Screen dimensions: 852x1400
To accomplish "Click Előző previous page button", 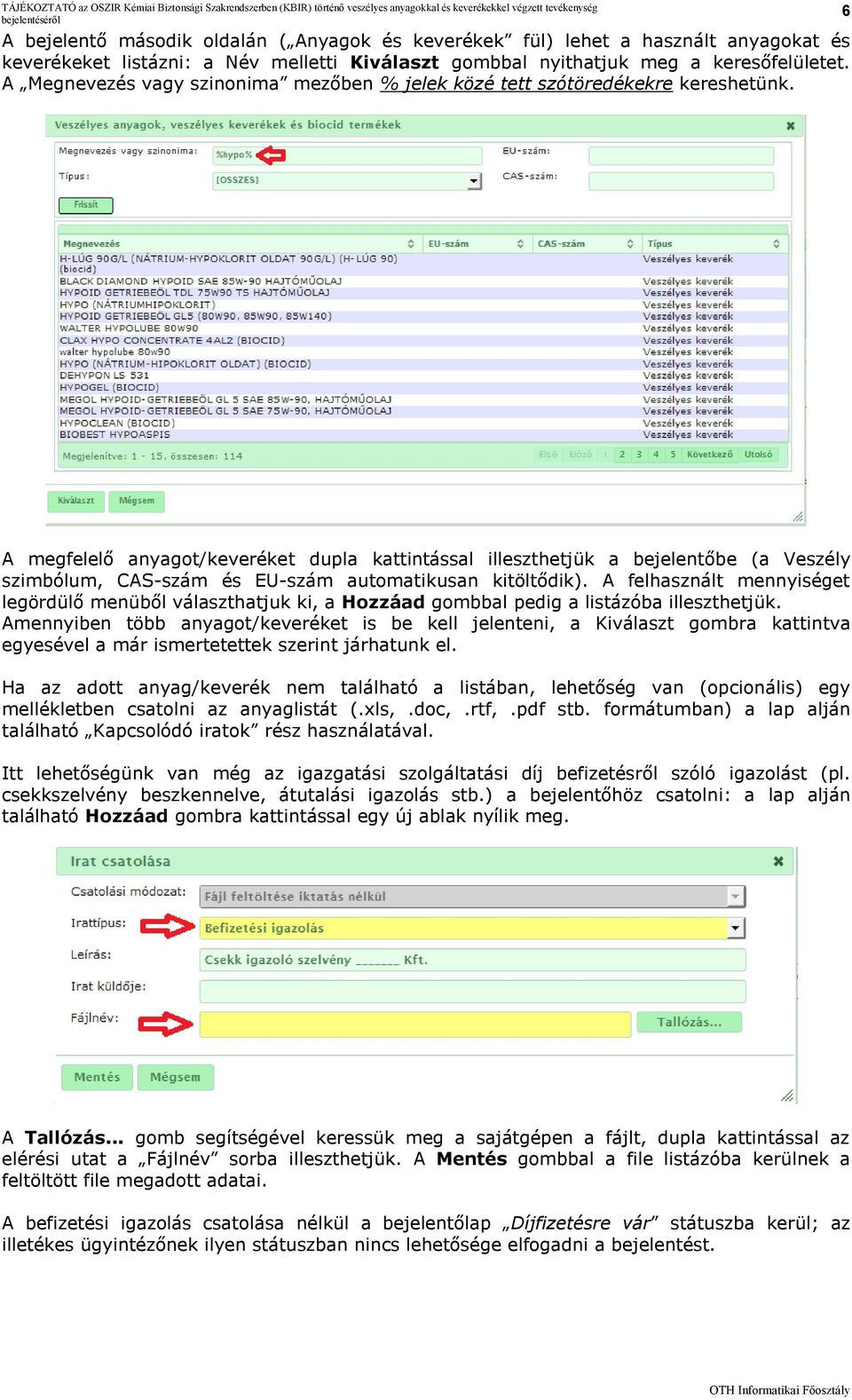I will [580, 455].
